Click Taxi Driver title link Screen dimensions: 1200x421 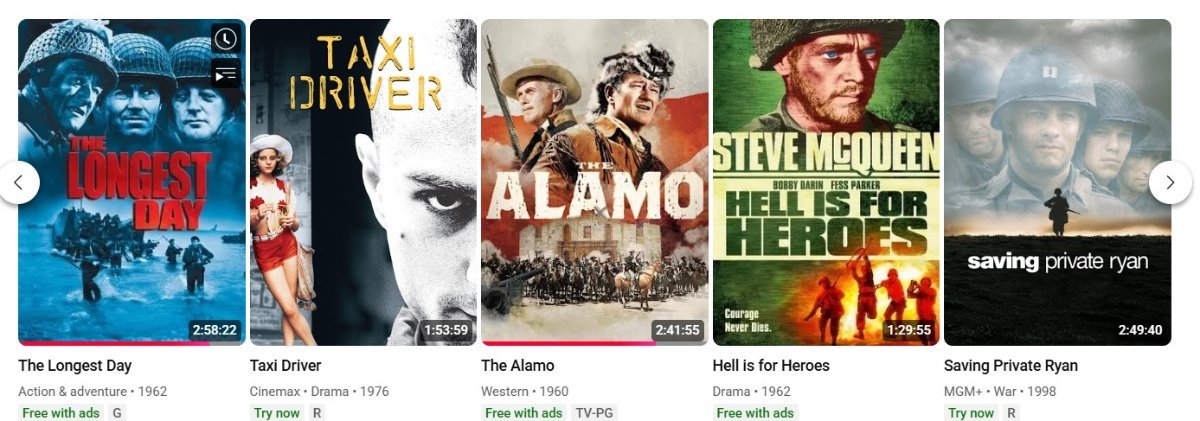(285, 366)
